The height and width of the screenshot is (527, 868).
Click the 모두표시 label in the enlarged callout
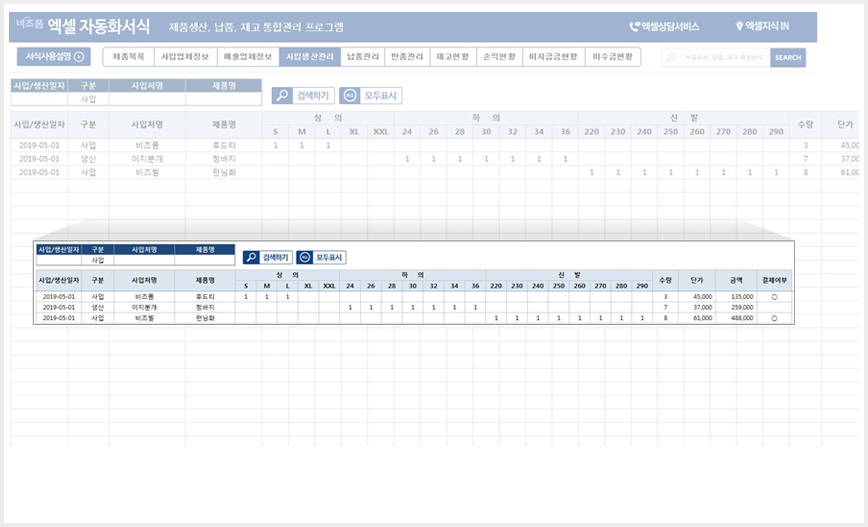[329, 257]
